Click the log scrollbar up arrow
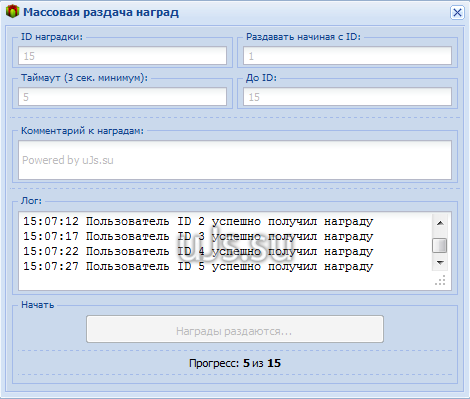The image size is (470, 399). (x=440, y=223)
